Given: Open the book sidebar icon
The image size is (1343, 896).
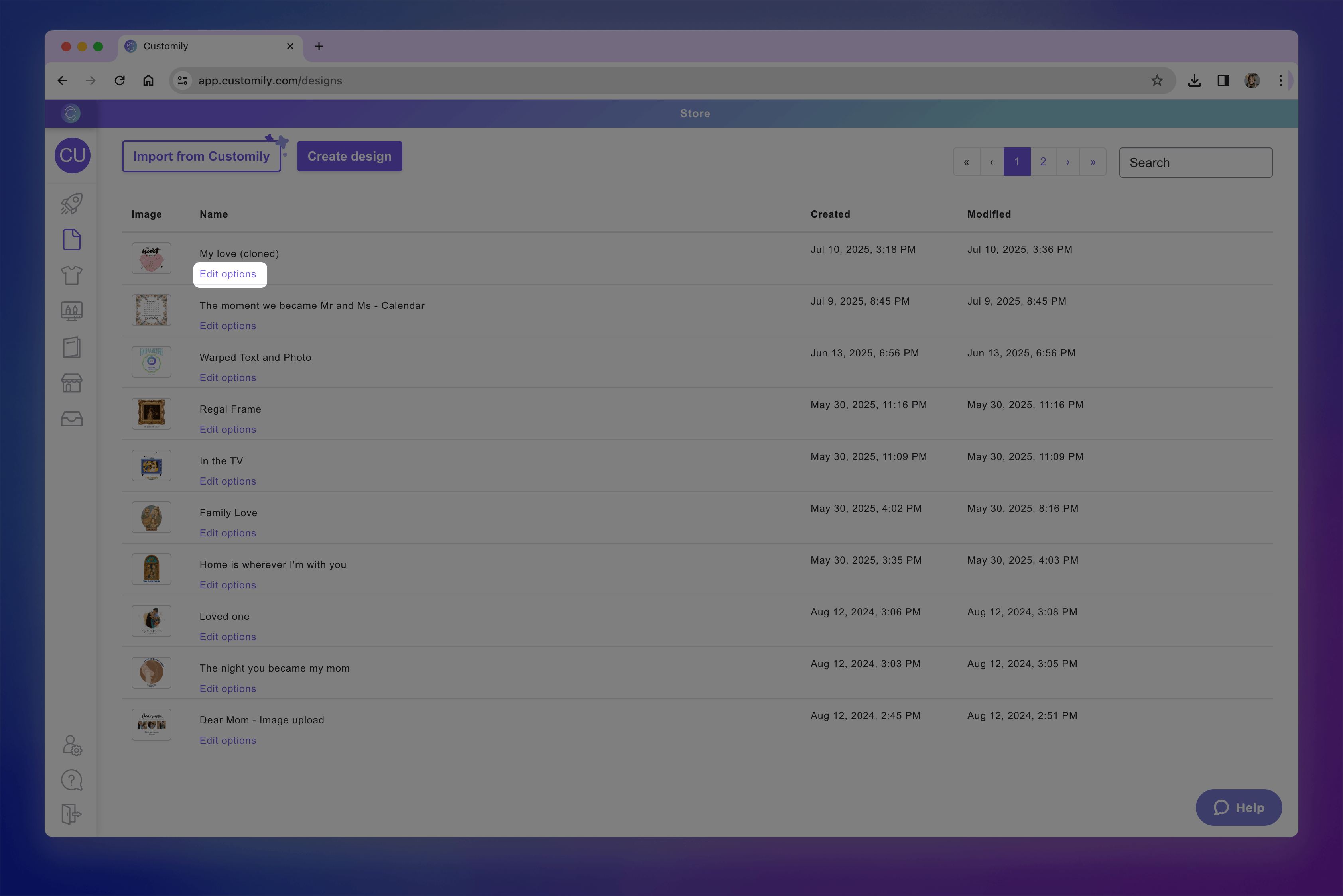Looking at the screenshot, I should tap(71, 348).
